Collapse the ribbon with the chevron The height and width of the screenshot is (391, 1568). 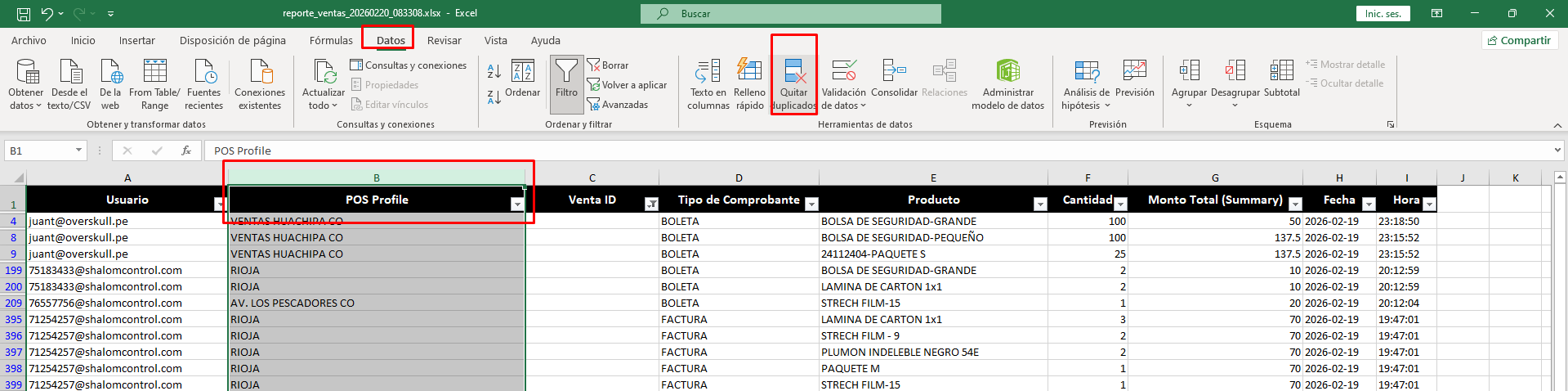(1557, 125)
